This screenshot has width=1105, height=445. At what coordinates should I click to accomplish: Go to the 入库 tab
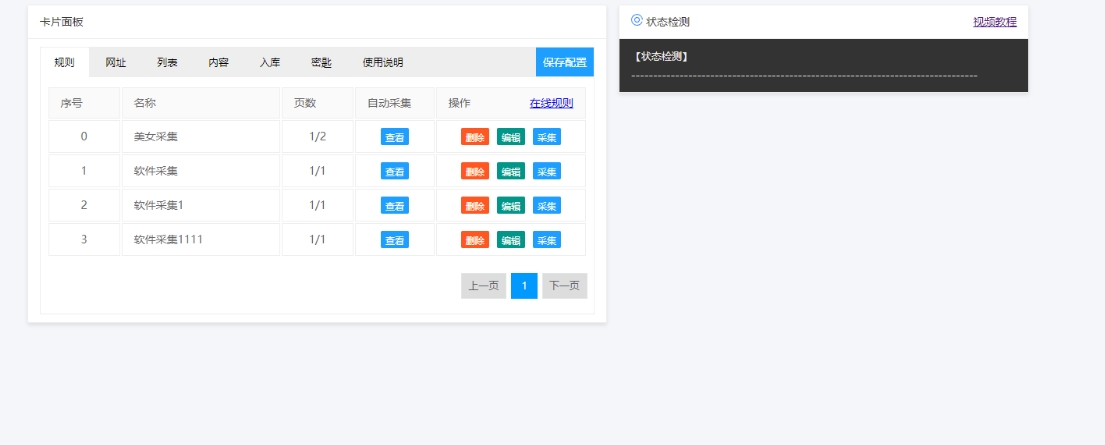pos(270,62)
